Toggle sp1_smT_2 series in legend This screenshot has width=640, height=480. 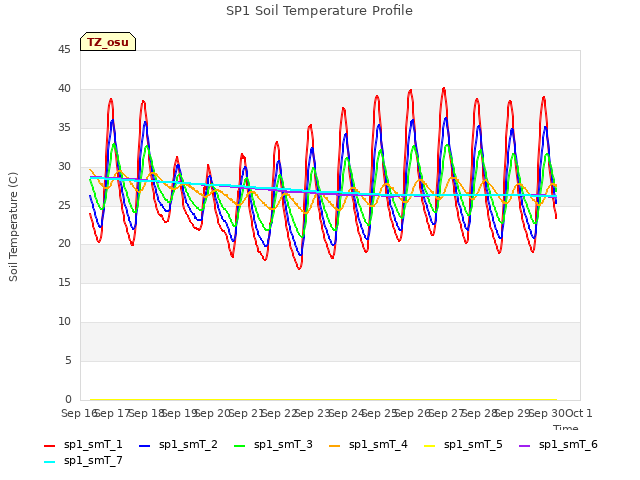point(178,444)
